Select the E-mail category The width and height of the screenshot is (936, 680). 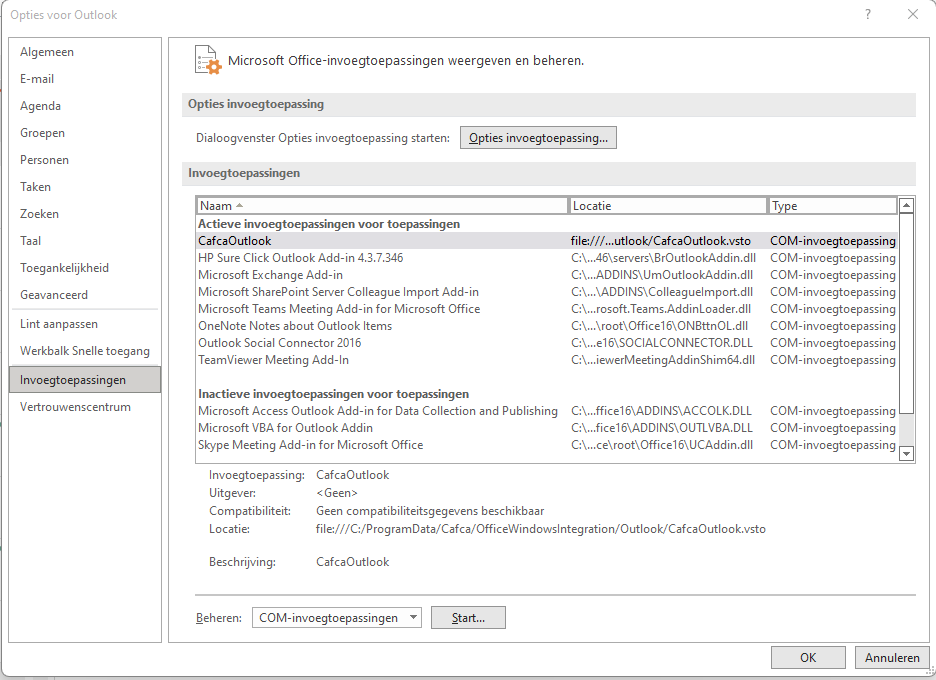[85, 79]
